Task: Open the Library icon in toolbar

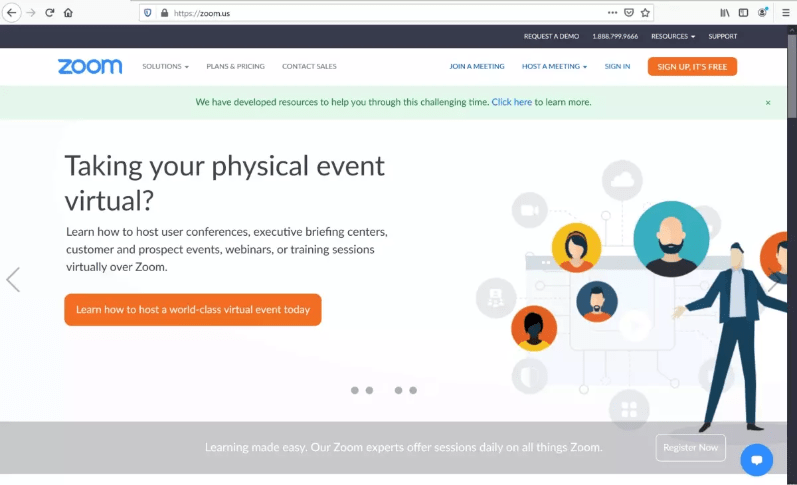Action: click(x=725, y=13)
